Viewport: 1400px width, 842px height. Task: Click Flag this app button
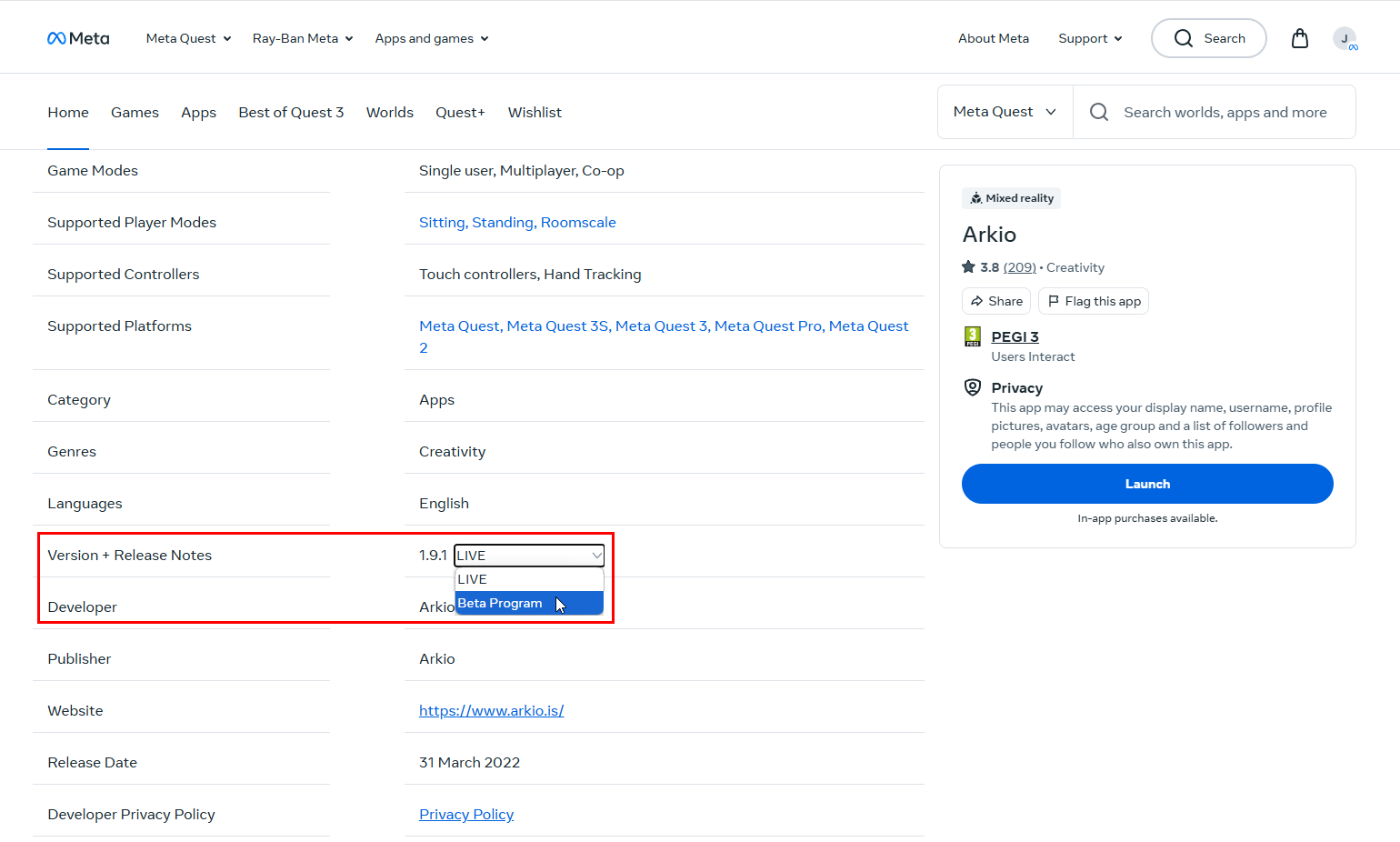coord(1094,301)
